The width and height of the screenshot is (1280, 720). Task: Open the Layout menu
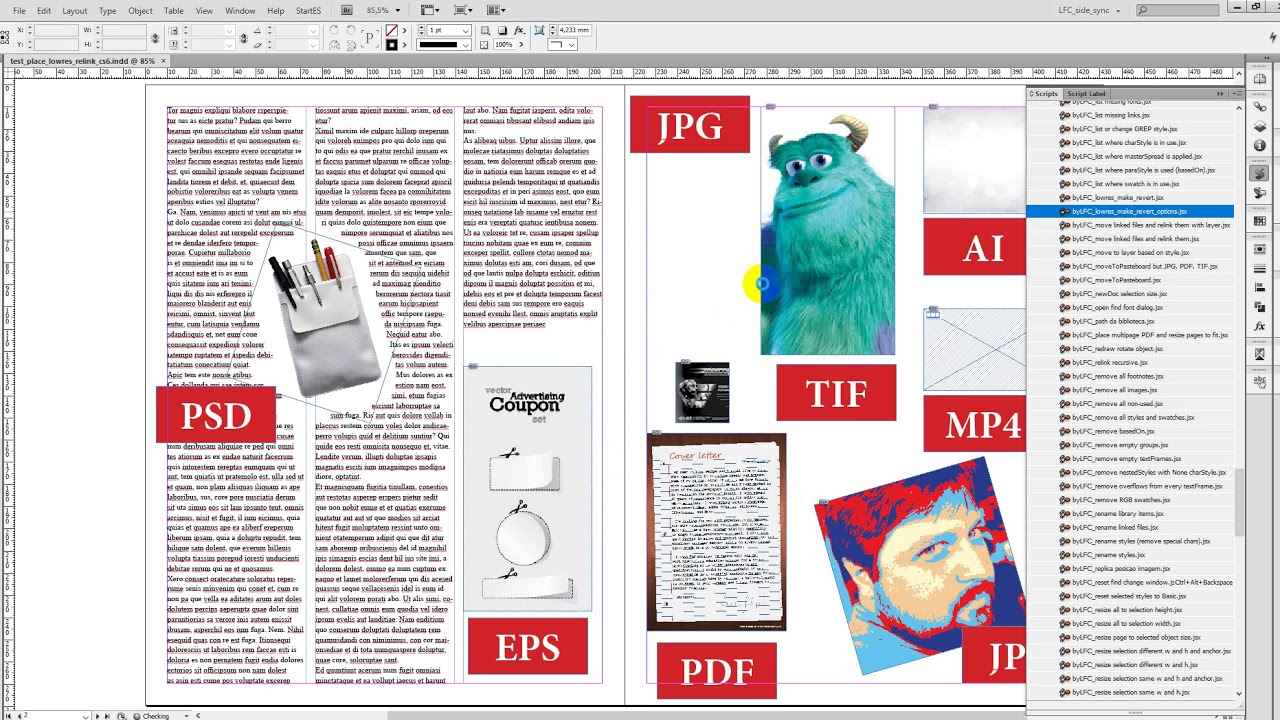(75, 11)
